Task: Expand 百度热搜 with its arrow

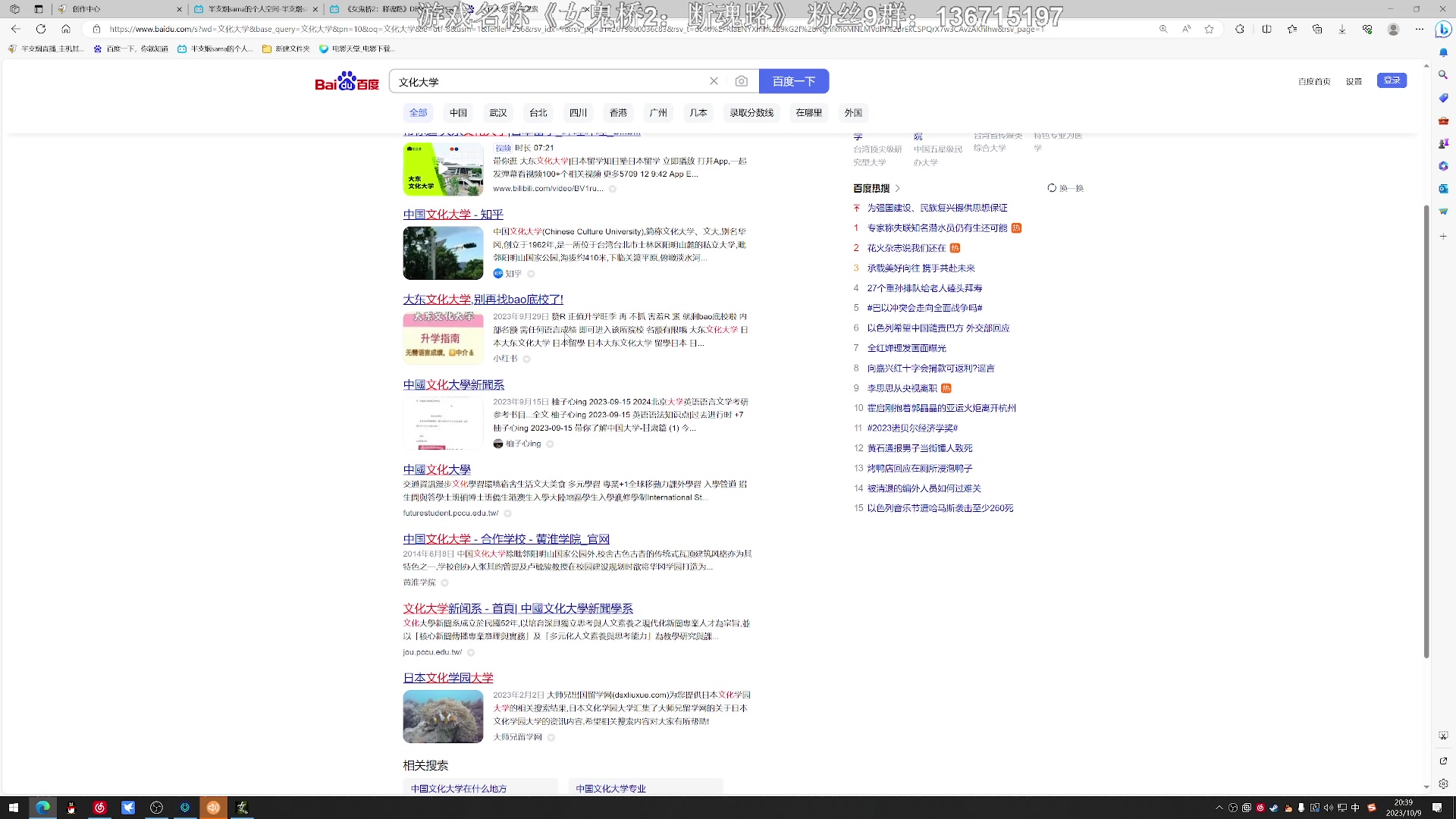Action: [898, 188]
